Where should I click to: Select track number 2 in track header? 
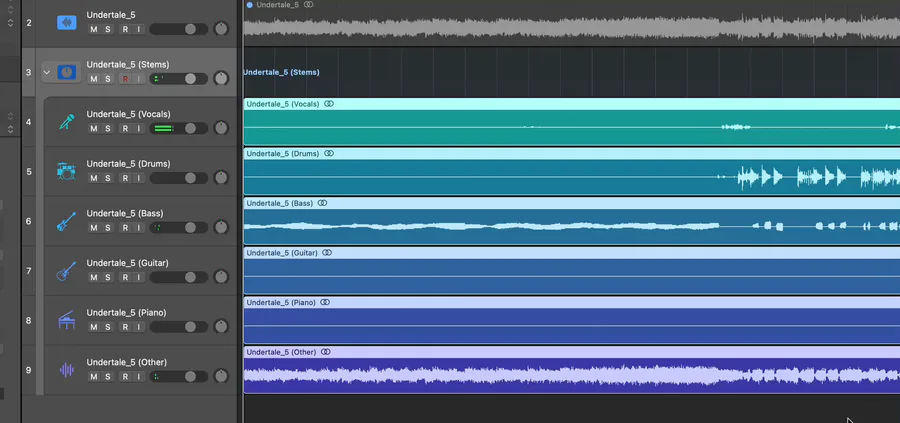[x=29, y=22]
